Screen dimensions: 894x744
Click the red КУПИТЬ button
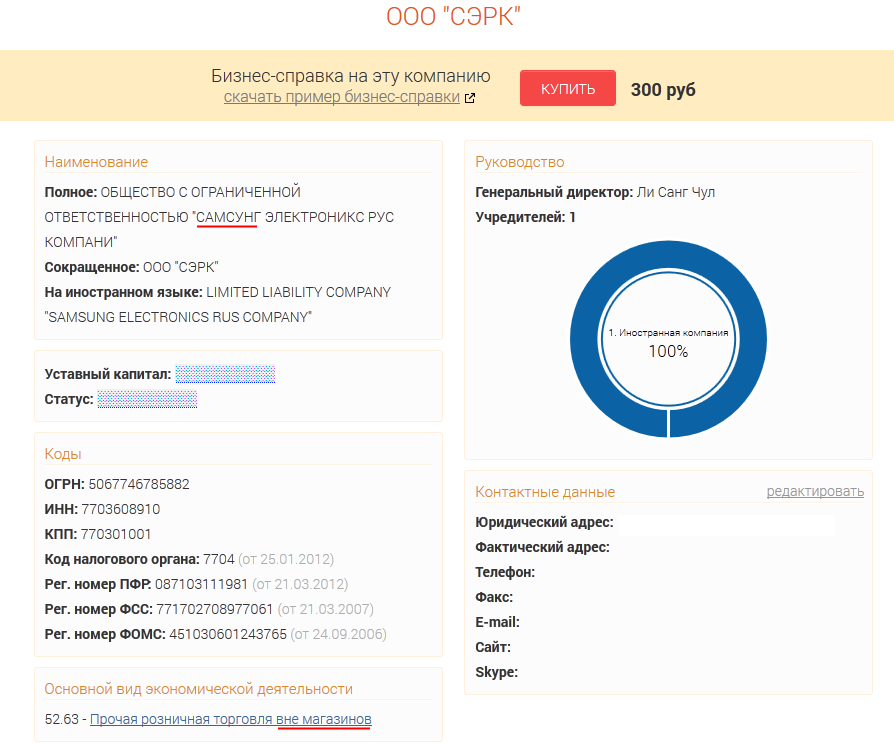[567, 88]
